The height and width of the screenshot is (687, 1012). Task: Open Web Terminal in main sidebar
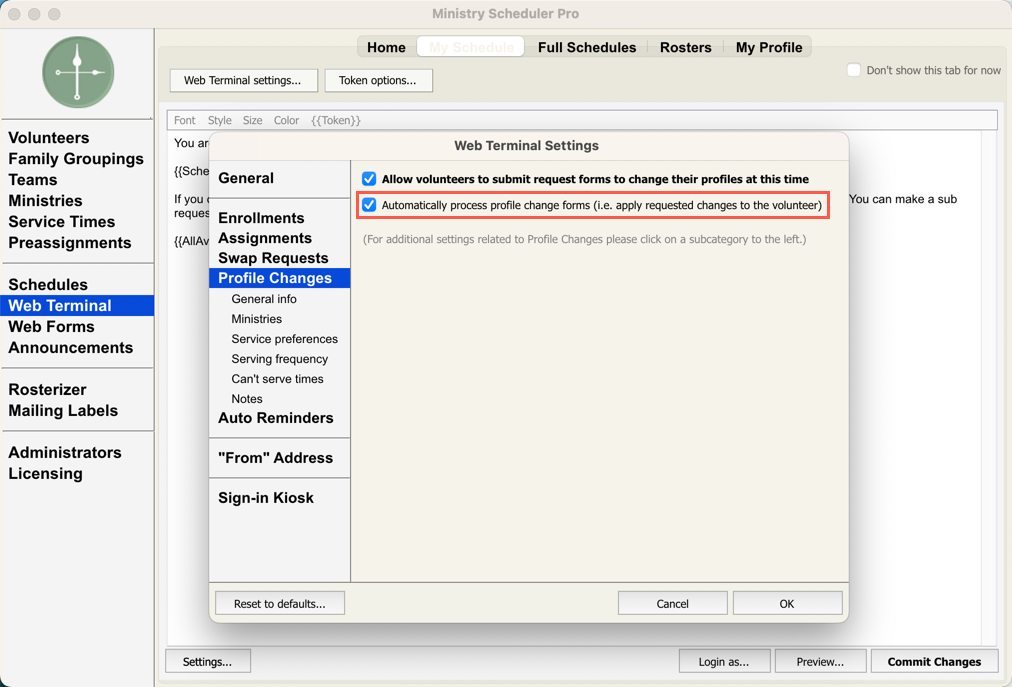(x=77, y=305)
